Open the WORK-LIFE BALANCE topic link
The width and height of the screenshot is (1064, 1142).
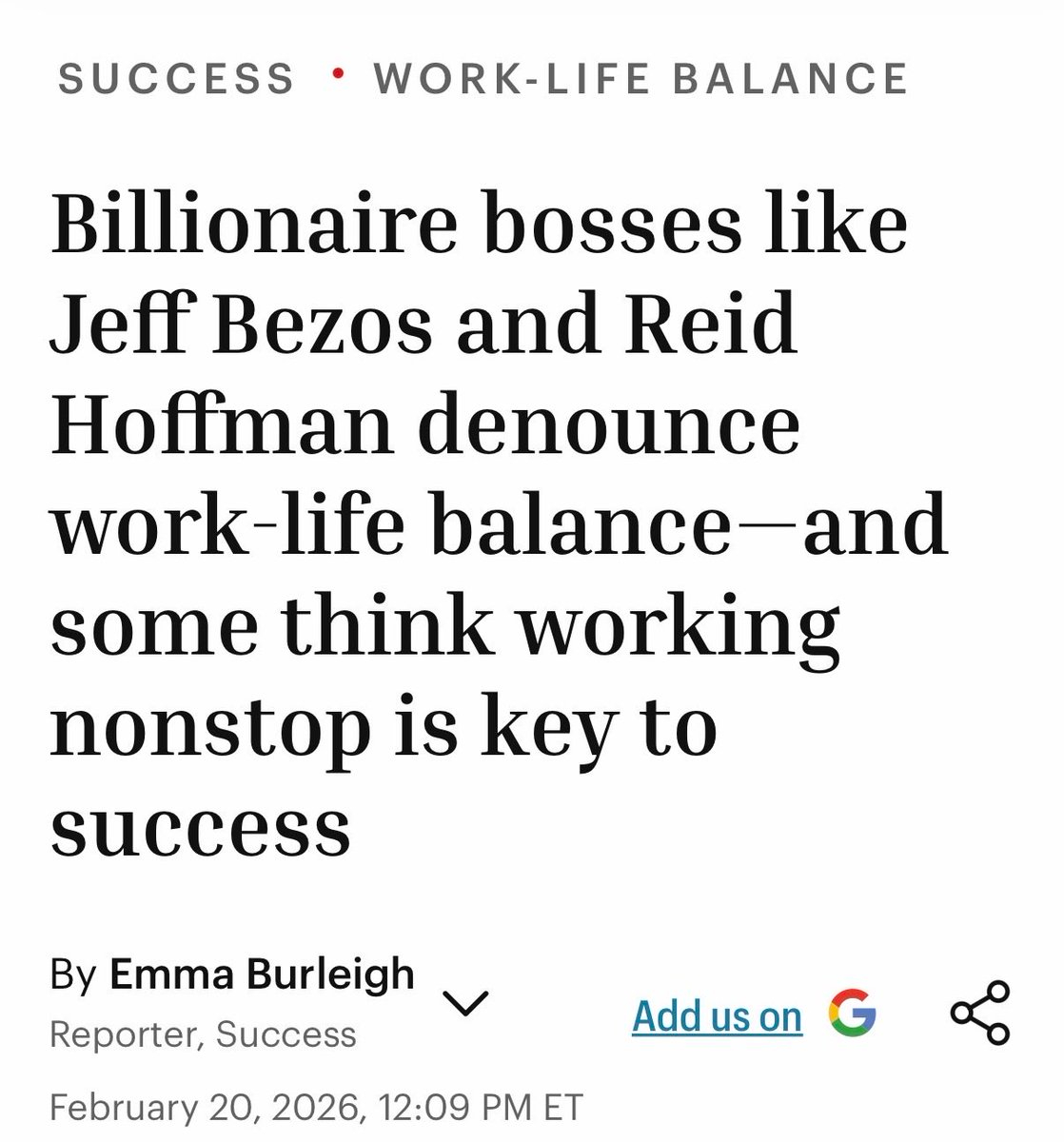pos(641,78)
